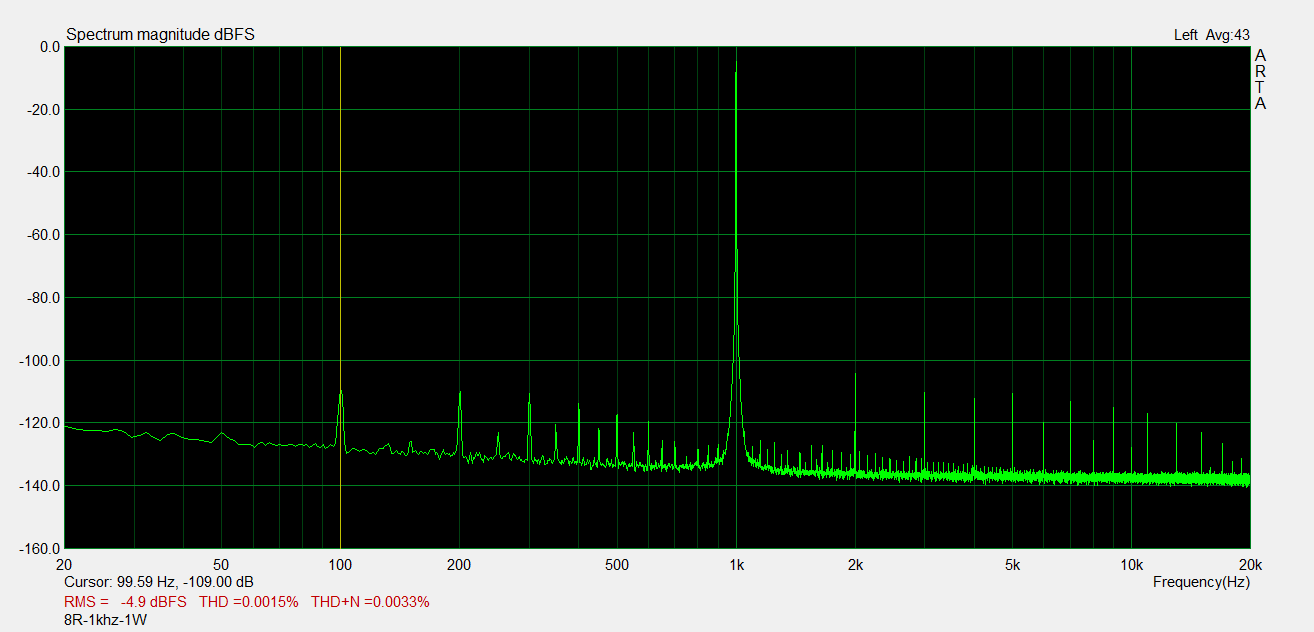Click the ARTA vertical logo text
This screenshot has width=1314, height=632.
[x=1260, y=79]
